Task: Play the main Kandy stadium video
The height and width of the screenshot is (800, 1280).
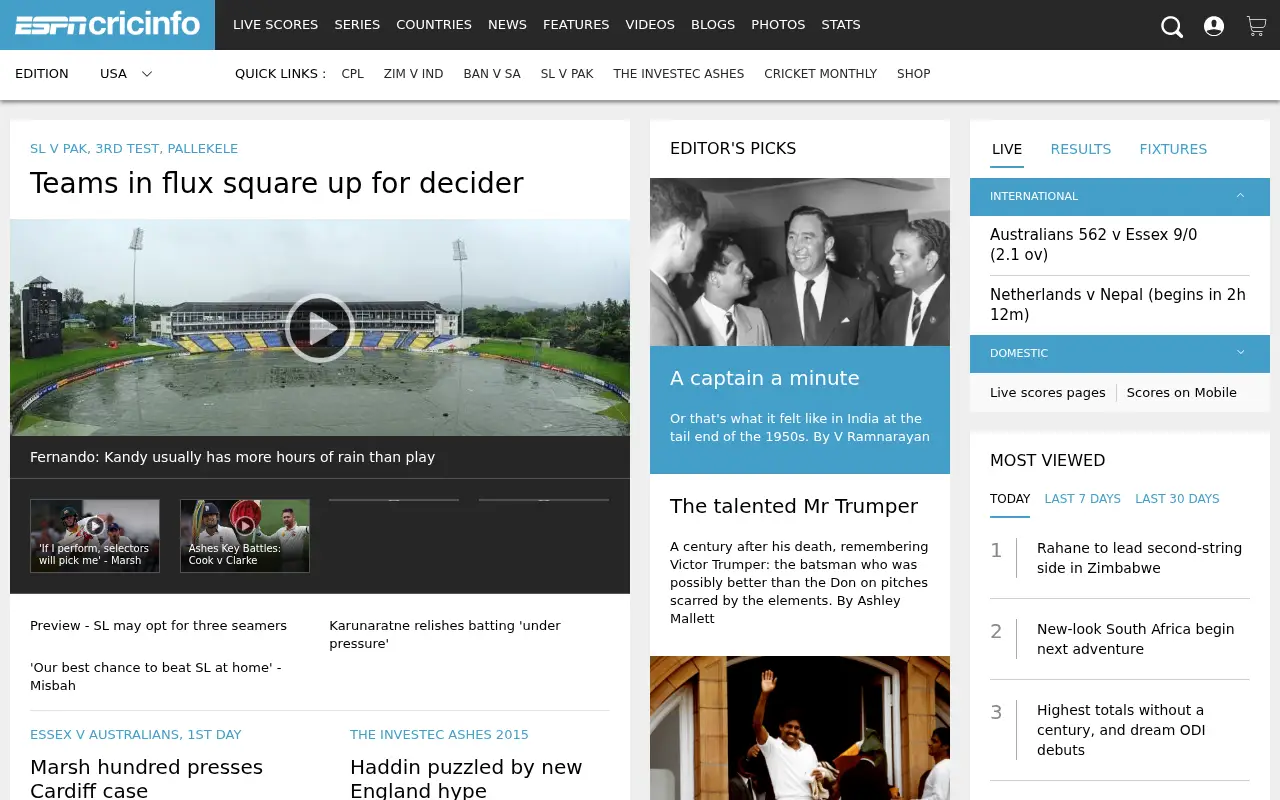Action: pos(320,328)
